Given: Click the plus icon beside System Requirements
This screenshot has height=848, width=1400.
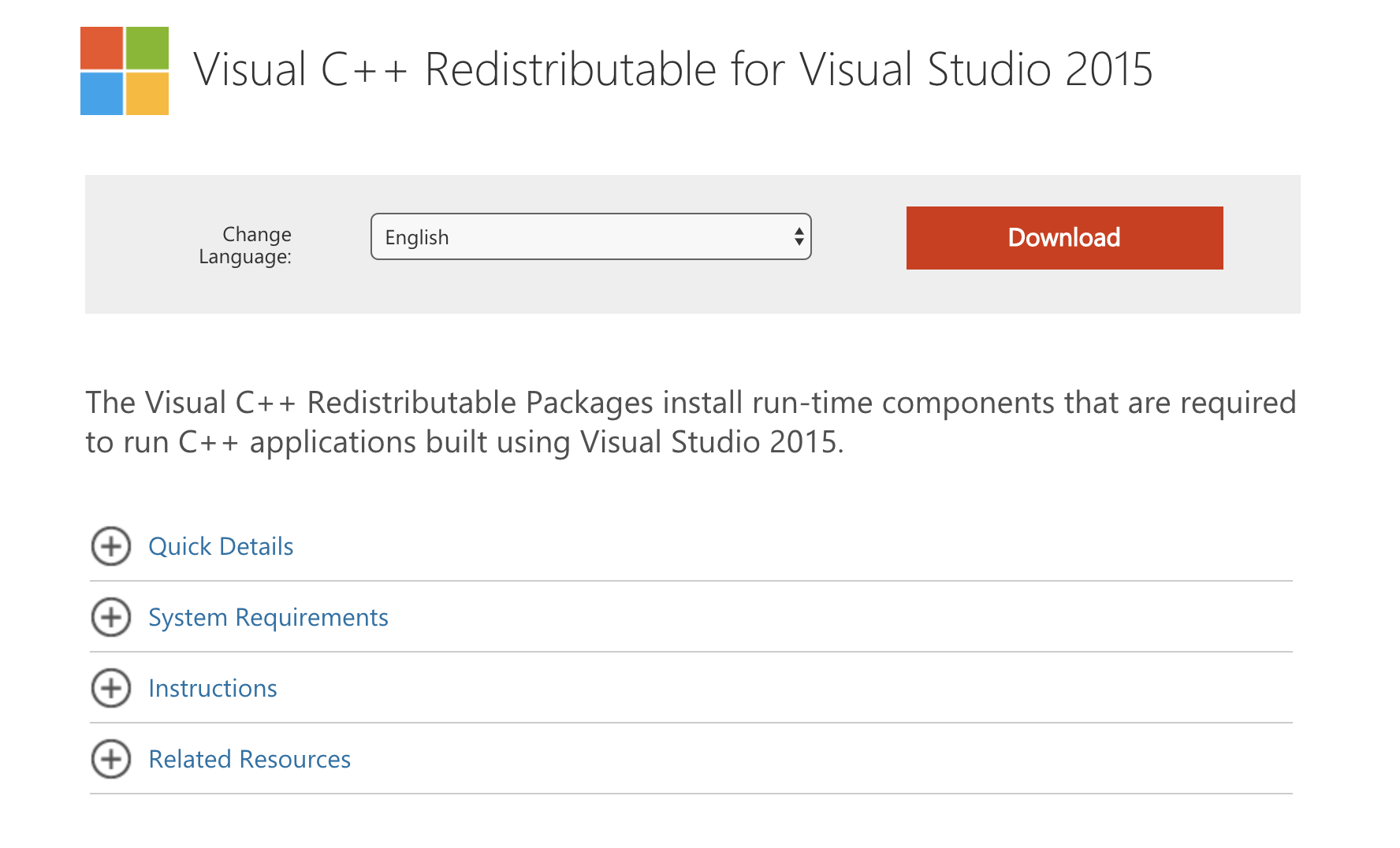Looking at the screenshot, I should coord(111,617).
